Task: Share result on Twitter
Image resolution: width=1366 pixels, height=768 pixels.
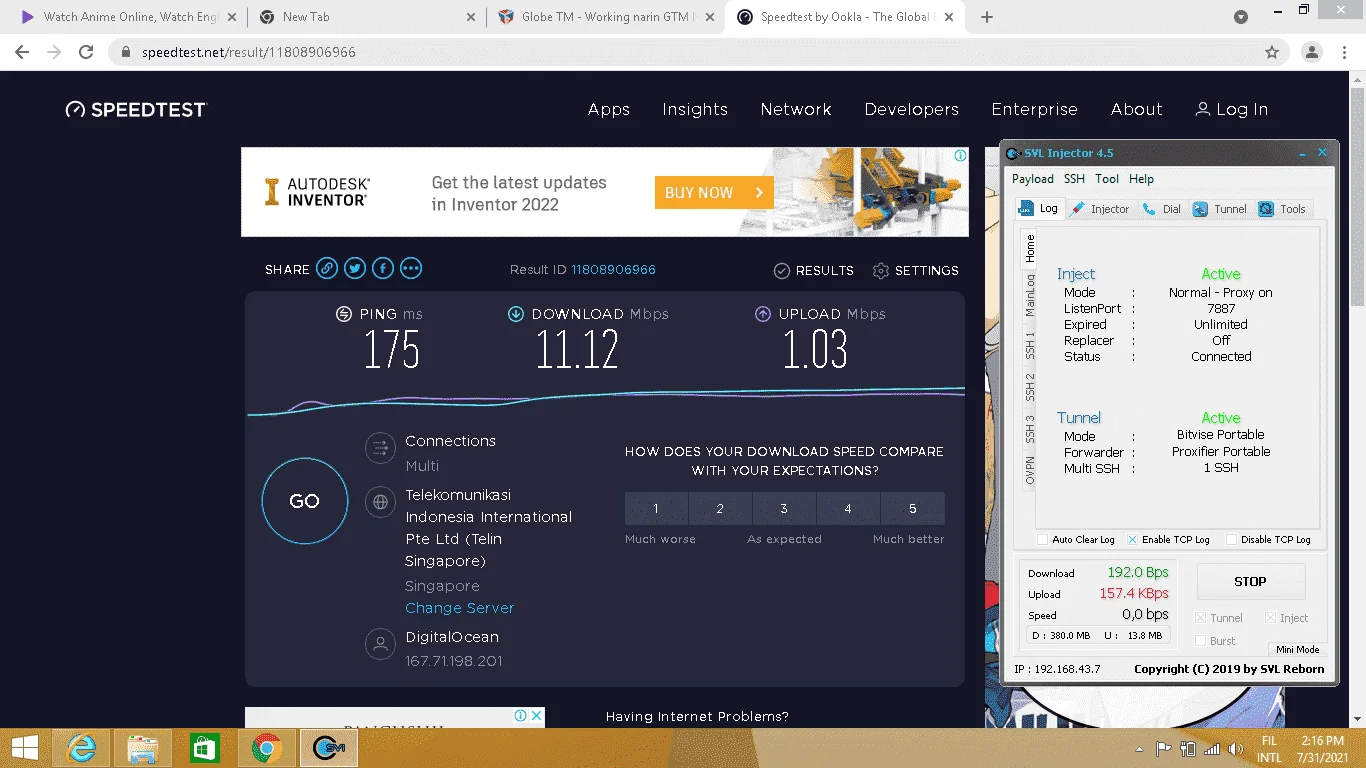Action: point(355,268)
